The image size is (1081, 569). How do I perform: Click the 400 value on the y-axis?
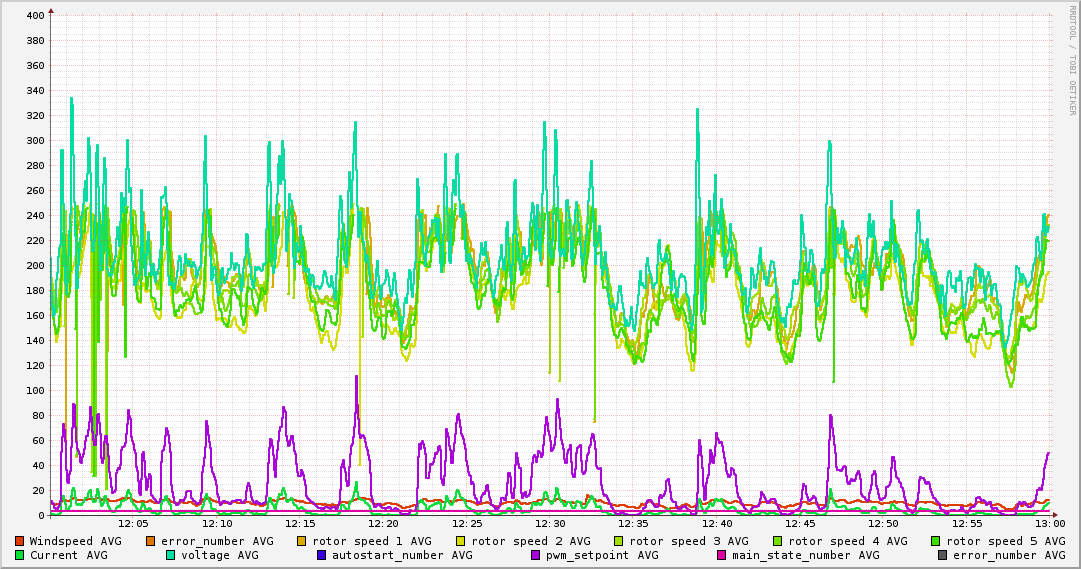click(34, 16)
